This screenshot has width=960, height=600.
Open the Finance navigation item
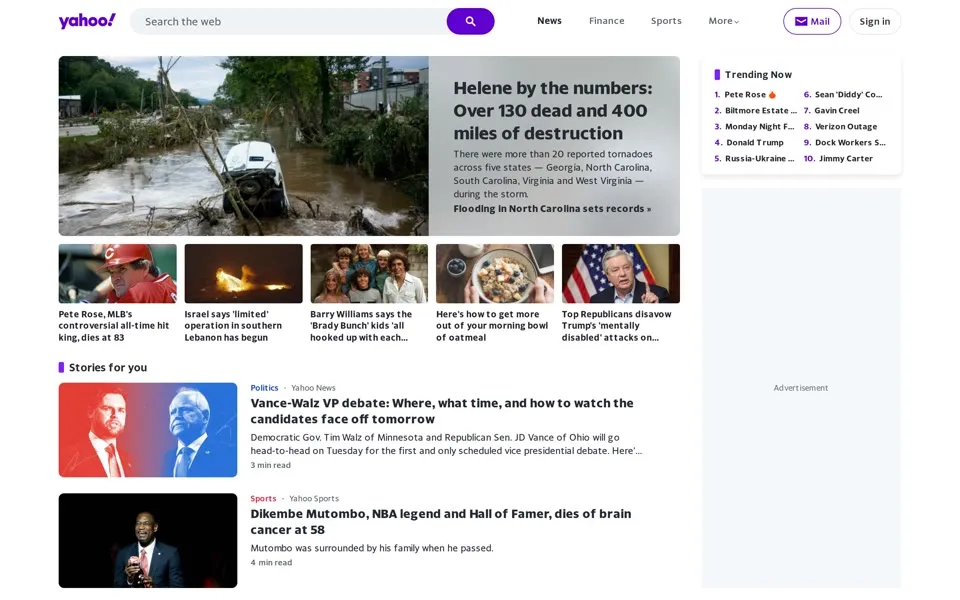(607, 21)
